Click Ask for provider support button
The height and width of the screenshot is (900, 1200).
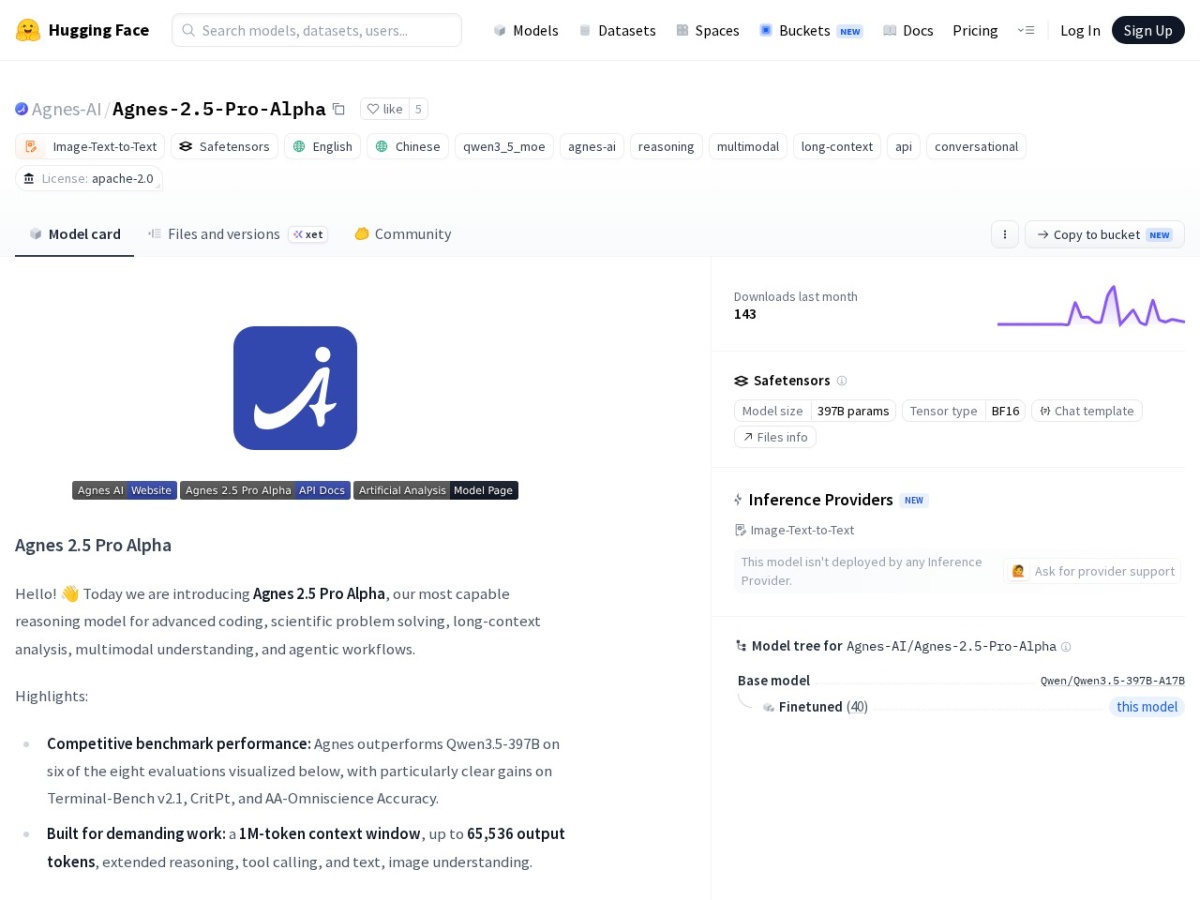[x=1092, y=571]
